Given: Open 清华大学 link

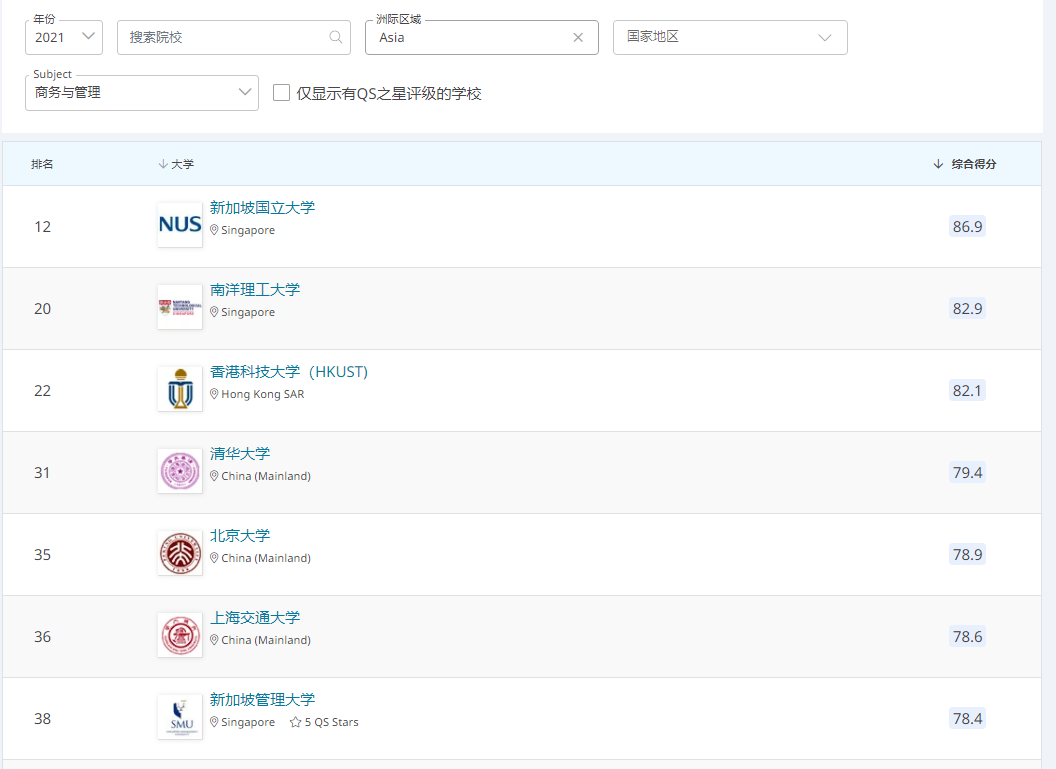Looking at the screenshot, I should (240, 454).
